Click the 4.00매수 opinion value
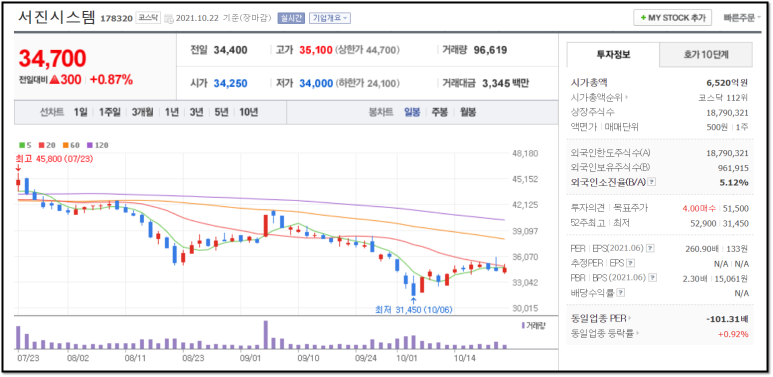This screenshot has width=773, height=377. 699,208
